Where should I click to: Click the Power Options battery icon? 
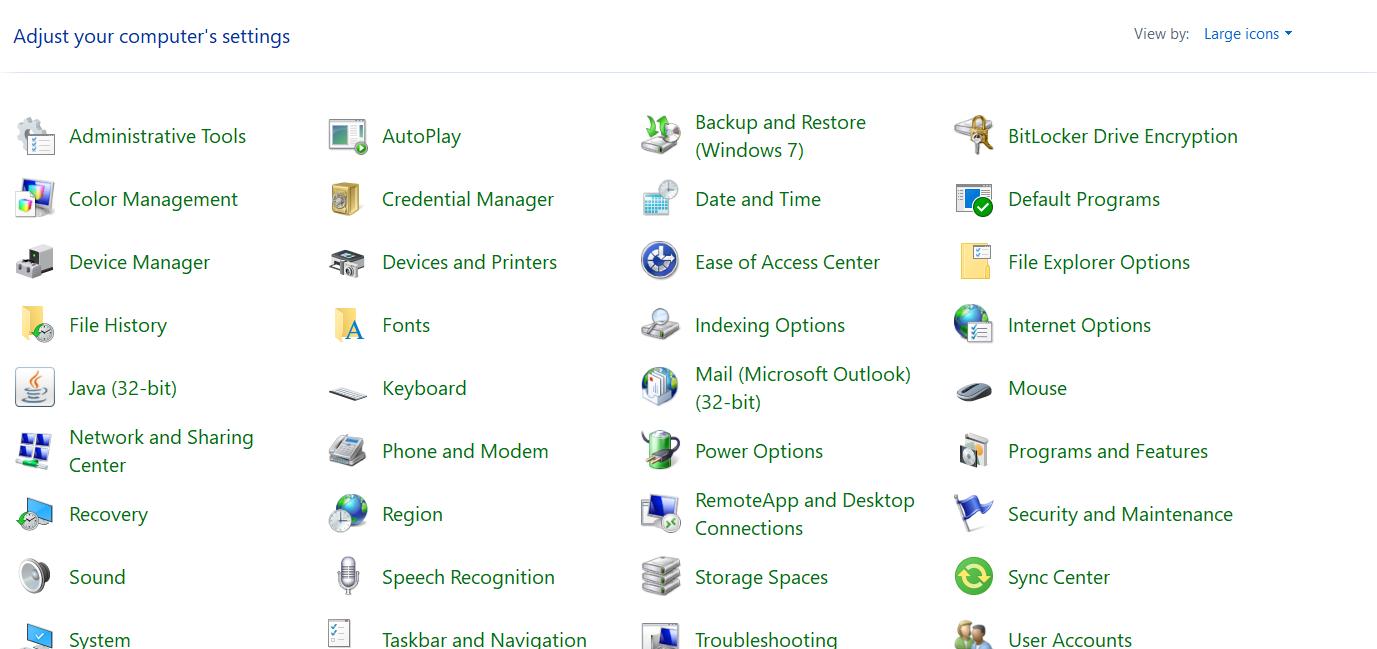(660, 451)
